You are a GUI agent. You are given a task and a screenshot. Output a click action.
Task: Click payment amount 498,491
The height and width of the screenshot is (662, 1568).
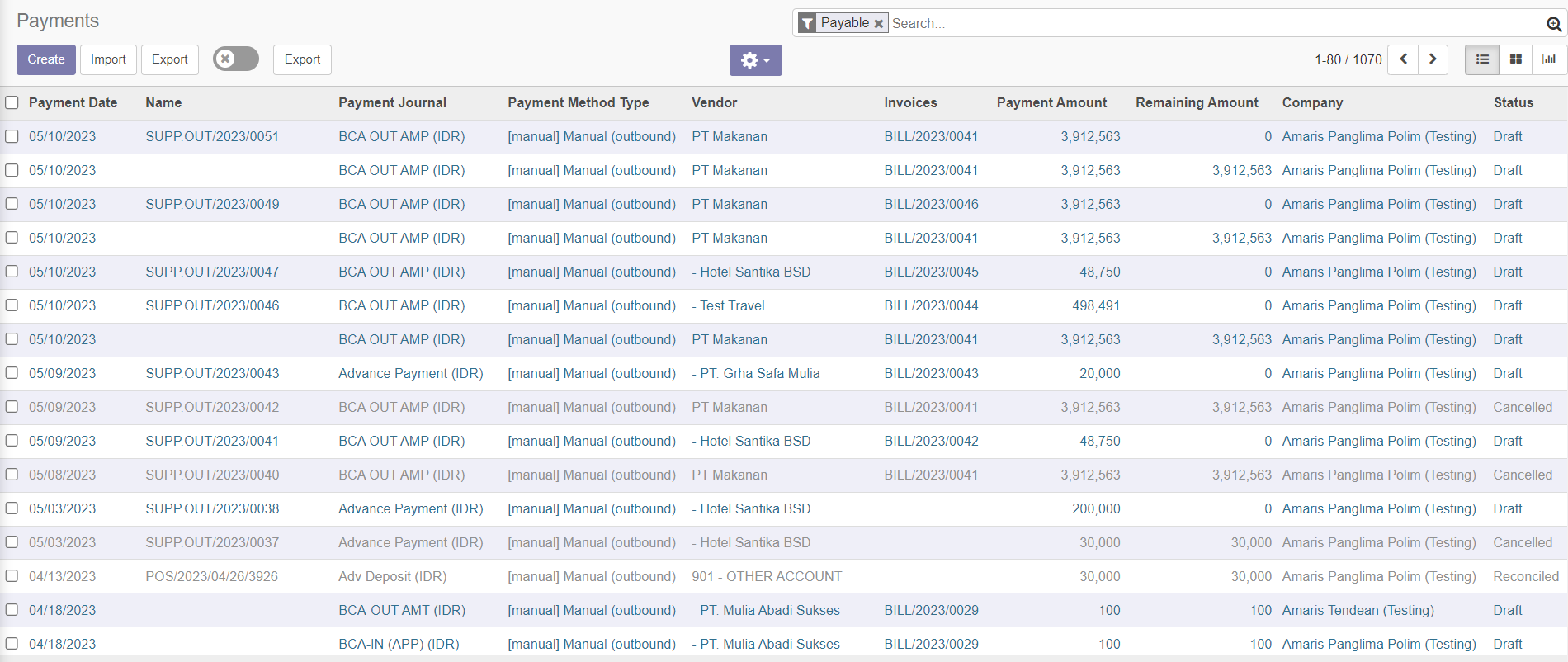(1096, 305)
